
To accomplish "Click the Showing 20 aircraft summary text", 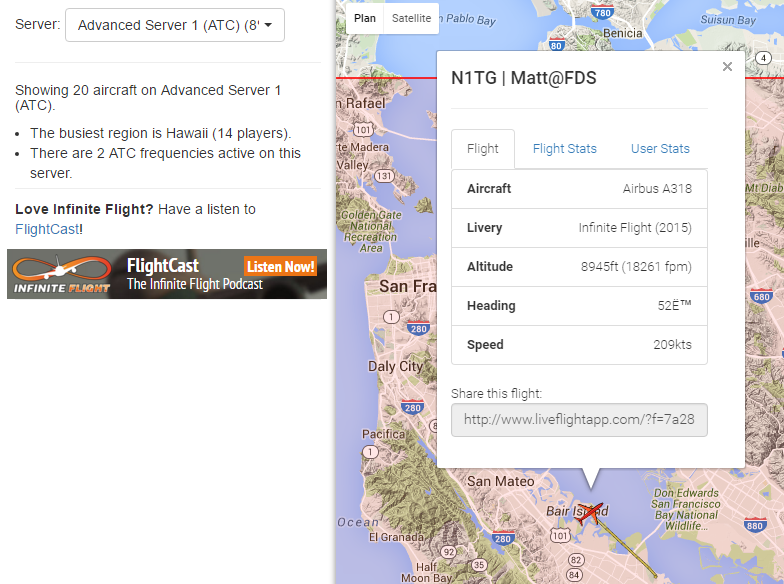I will click(x=148, y=98).
